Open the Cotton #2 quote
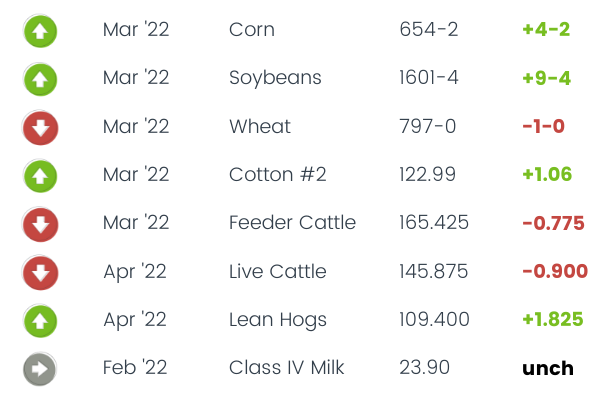Viewport: 600px width, 400px height. (x=277, y=175)
